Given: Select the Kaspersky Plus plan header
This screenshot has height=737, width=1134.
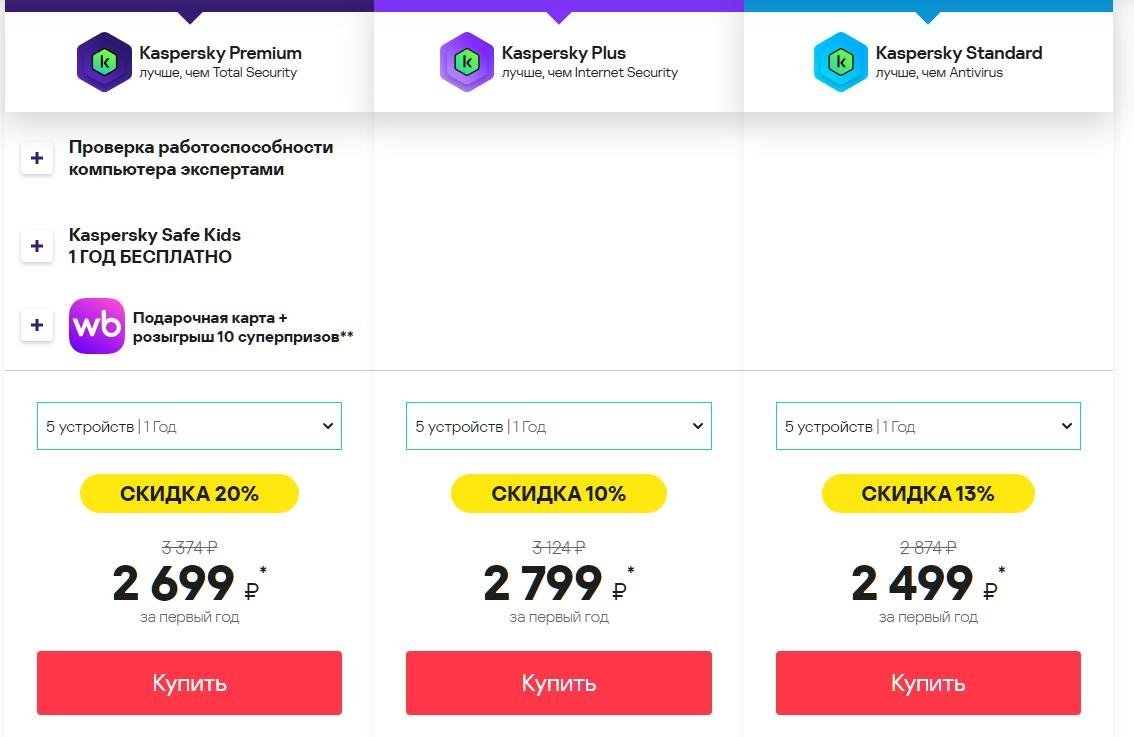Looking at the screenshot, I should (x=559, y=61).
